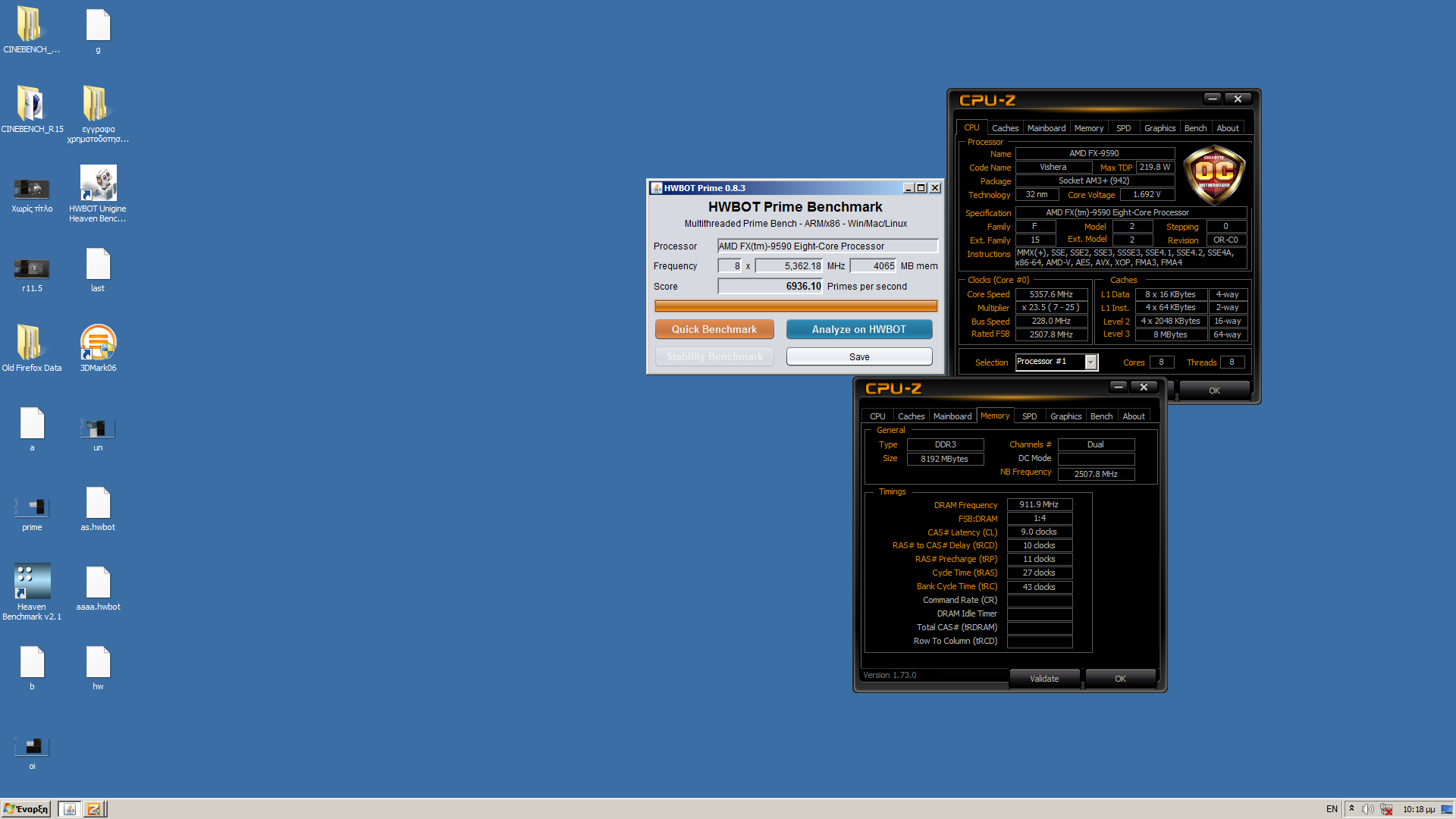Viewport: 1456px width, 819px height.
Task: Select the as.hwbot file
Action: (x=98, y=508)
